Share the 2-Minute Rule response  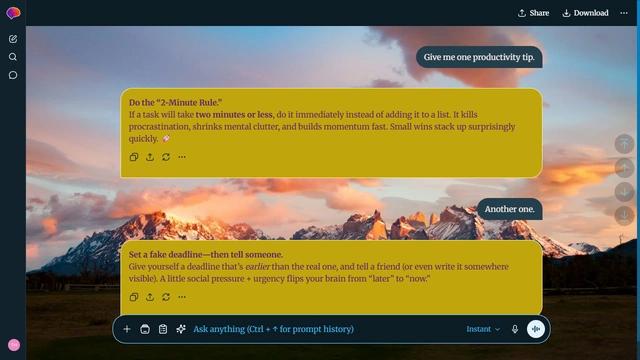[150, 157]
